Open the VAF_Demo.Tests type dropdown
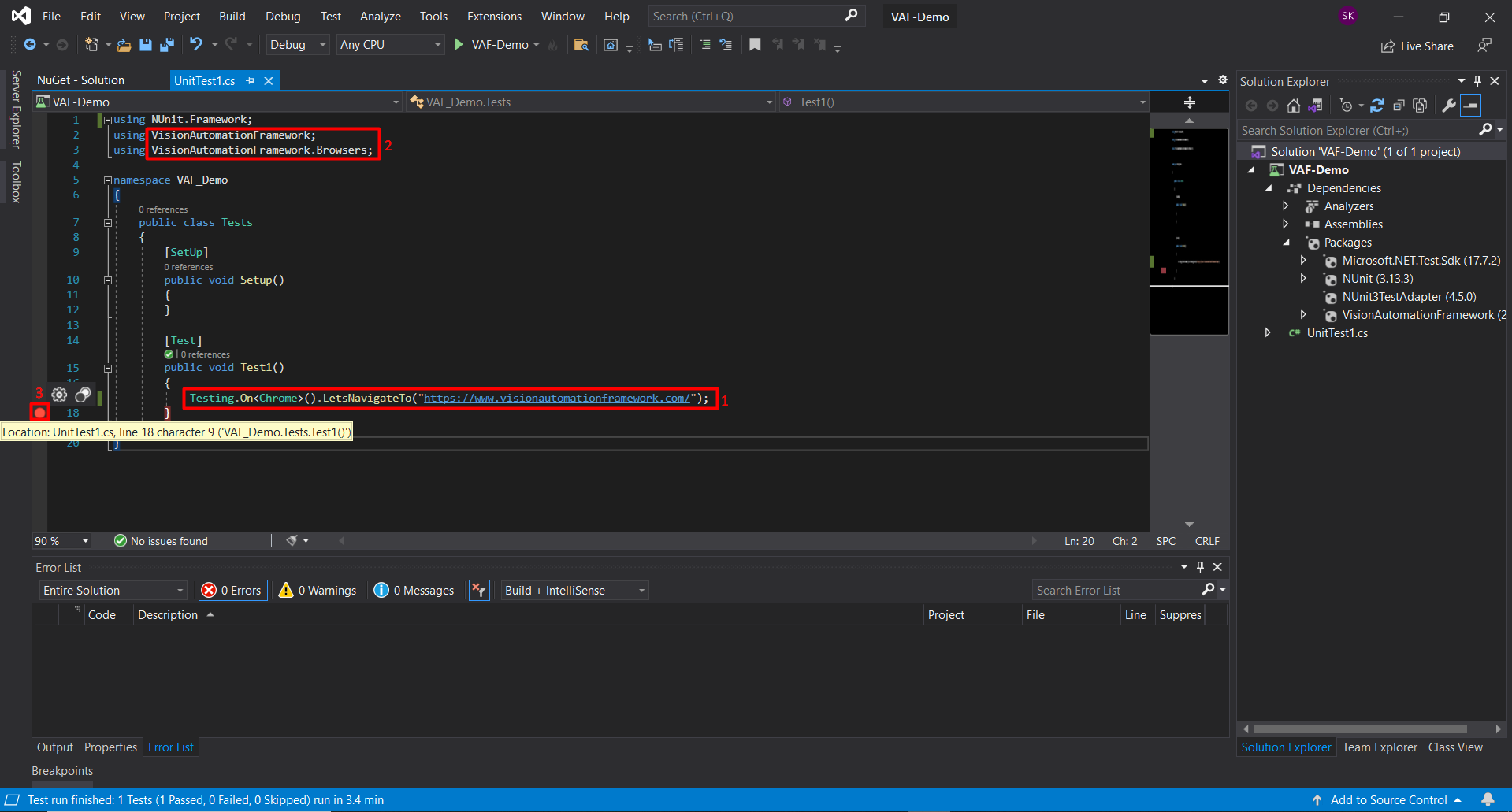 [x=591, y=102]
